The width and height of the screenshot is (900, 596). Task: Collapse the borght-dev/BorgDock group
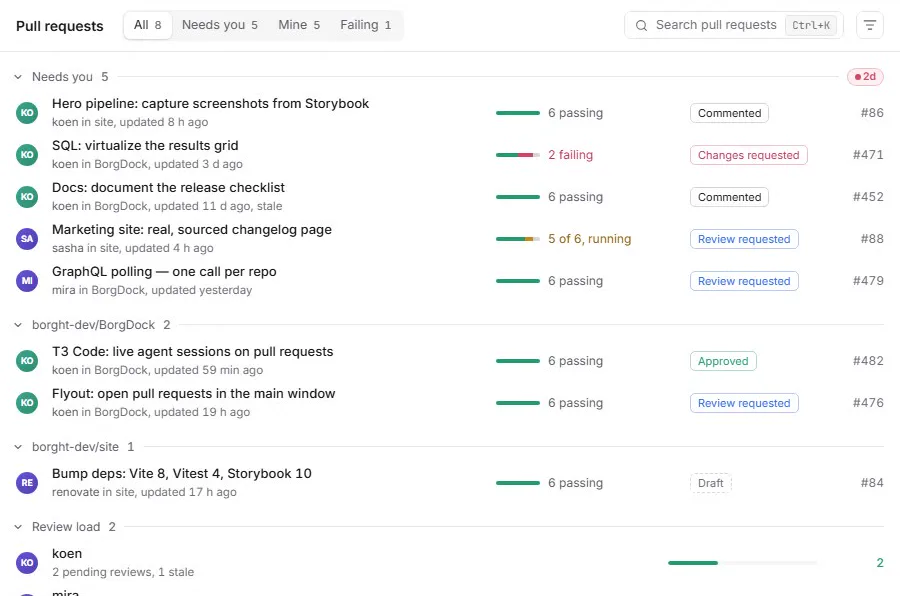point(18,325)
